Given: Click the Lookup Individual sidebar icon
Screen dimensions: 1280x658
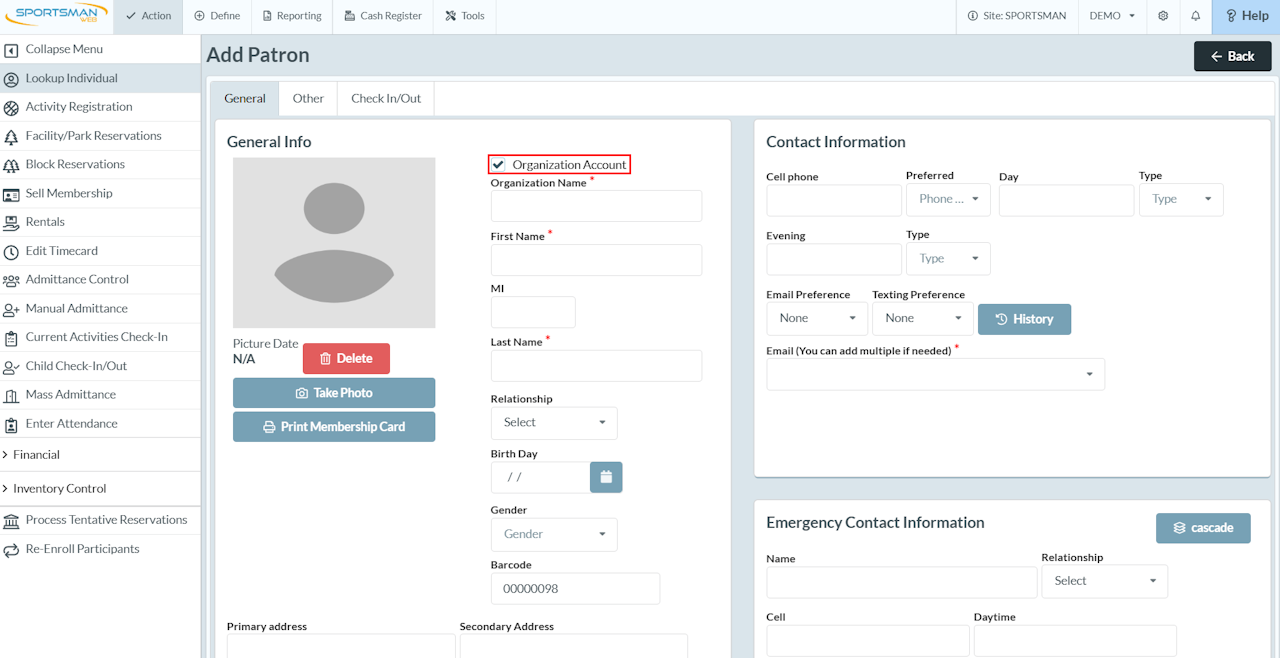Looking at the screenshot, I should click(x=11, y=79).
